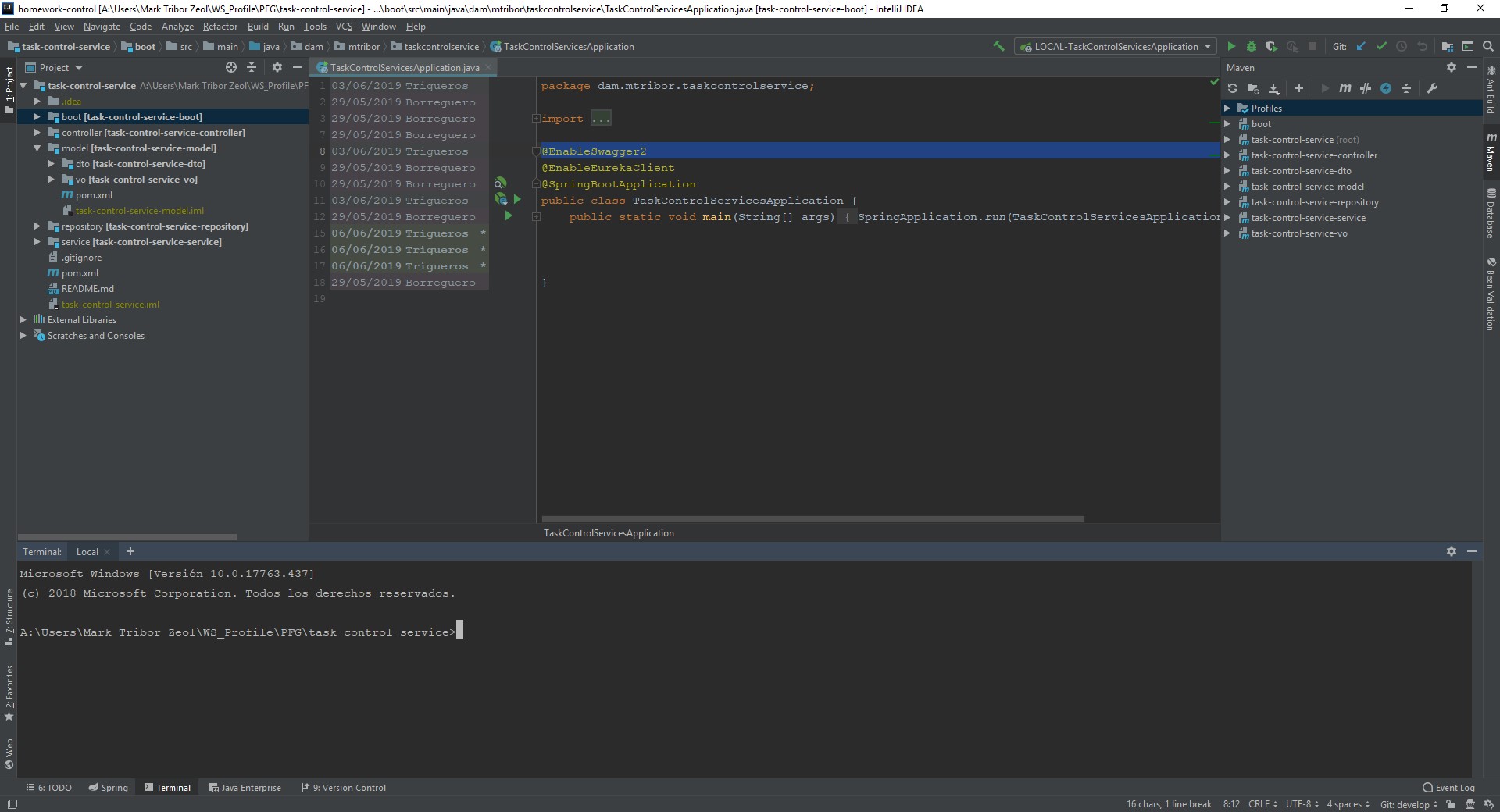Open Project panel gear settings
Viewport: 1500px width, 812px height.
pos(277,67)
